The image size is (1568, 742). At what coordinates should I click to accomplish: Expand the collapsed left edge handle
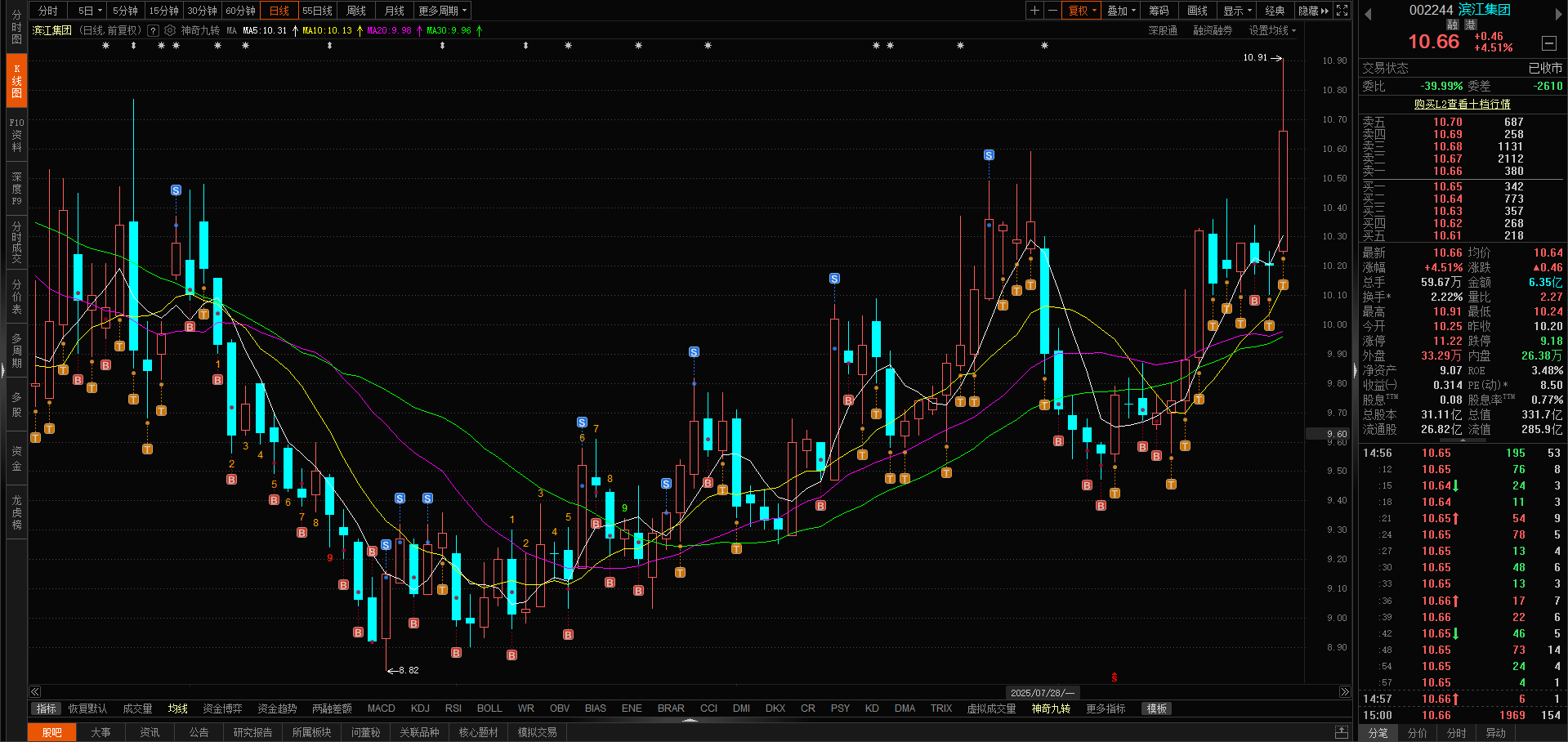2,371
